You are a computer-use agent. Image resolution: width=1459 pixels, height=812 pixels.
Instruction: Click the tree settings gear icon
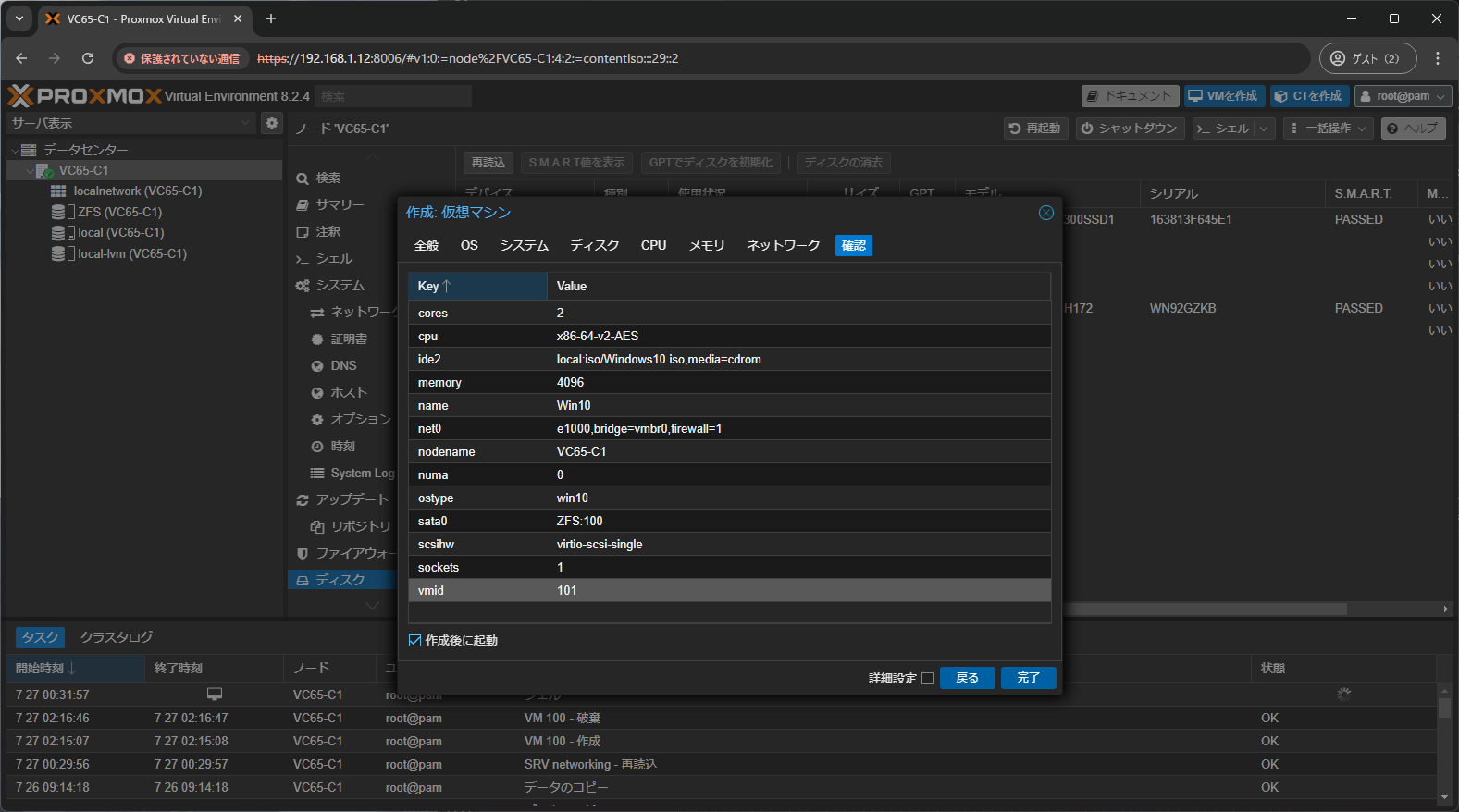[x=271, y=123]
